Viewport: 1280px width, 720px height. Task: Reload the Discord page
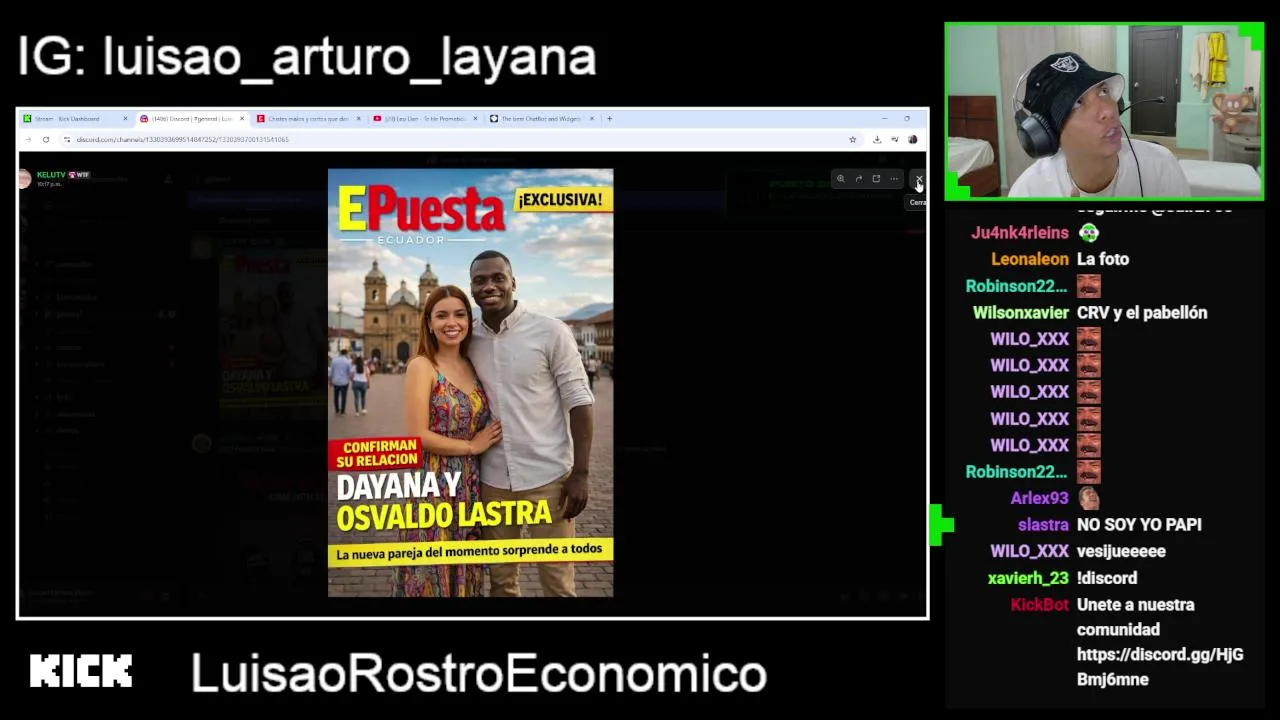tap(46, 139)
